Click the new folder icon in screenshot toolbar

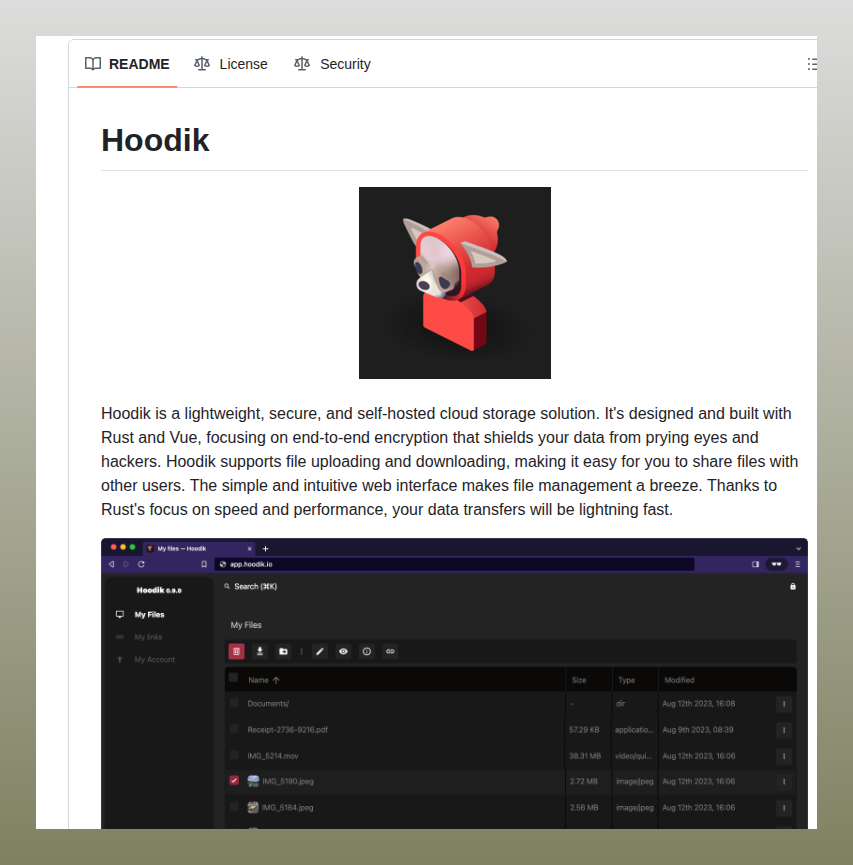pyautogui.click(x=284, y=652)
